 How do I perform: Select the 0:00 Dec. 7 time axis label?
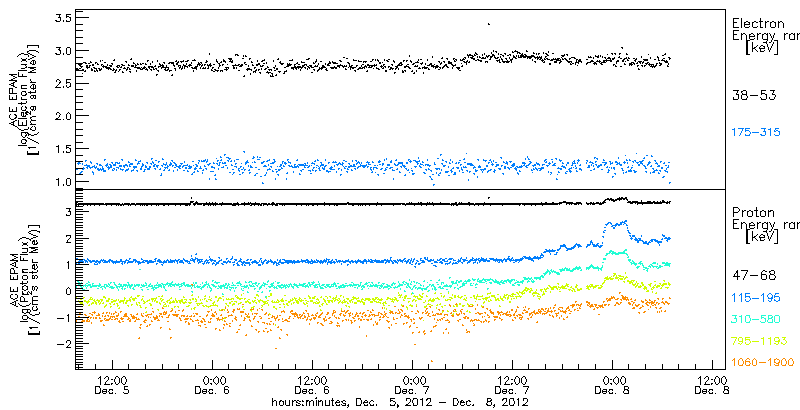(x=413, y=385)
